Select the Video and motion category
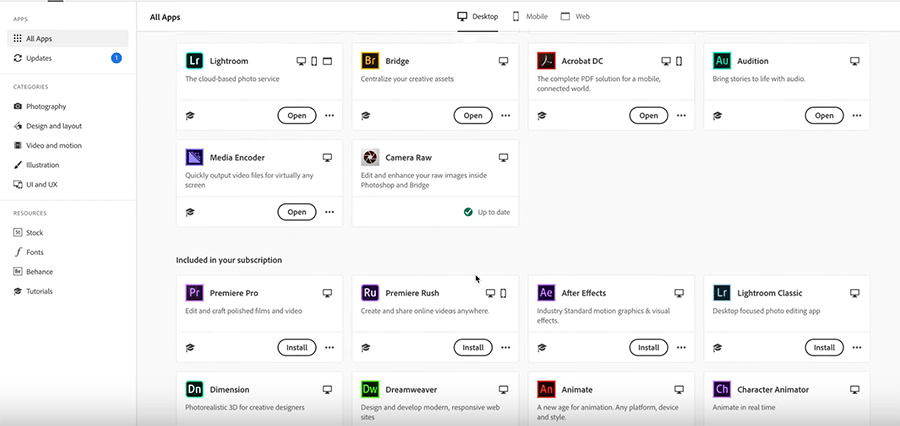This screenshot has height=426, width=900. pos(48,145)
